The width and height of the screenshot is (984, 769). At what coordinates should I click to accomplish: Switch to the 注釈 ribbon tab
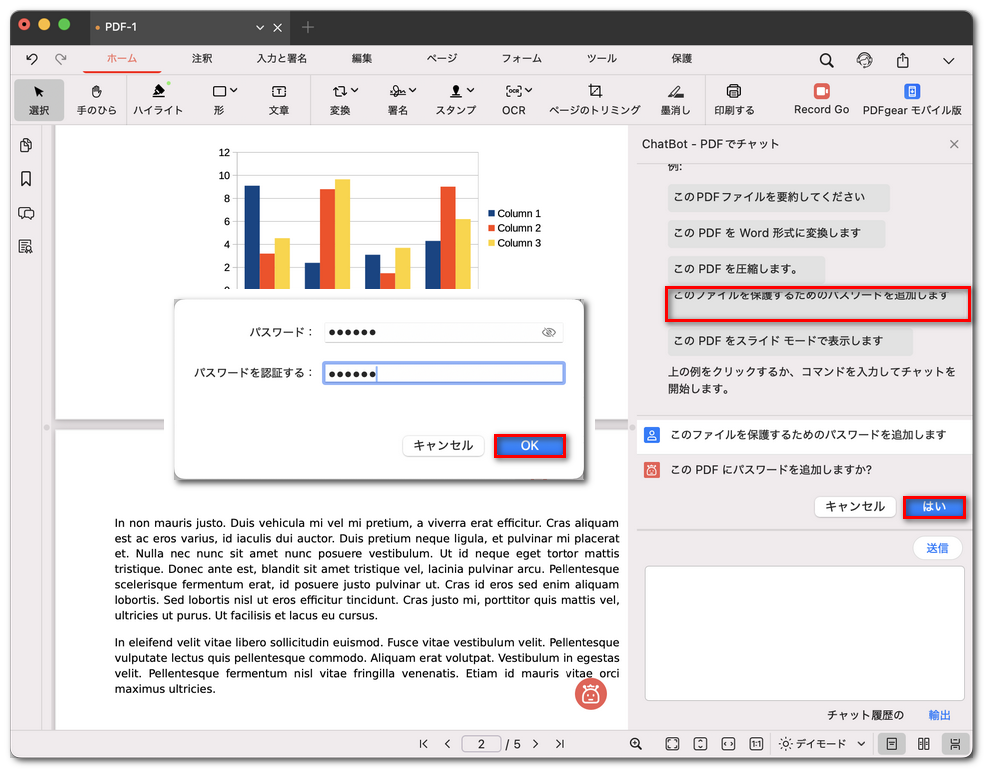[x=201, y=58]
